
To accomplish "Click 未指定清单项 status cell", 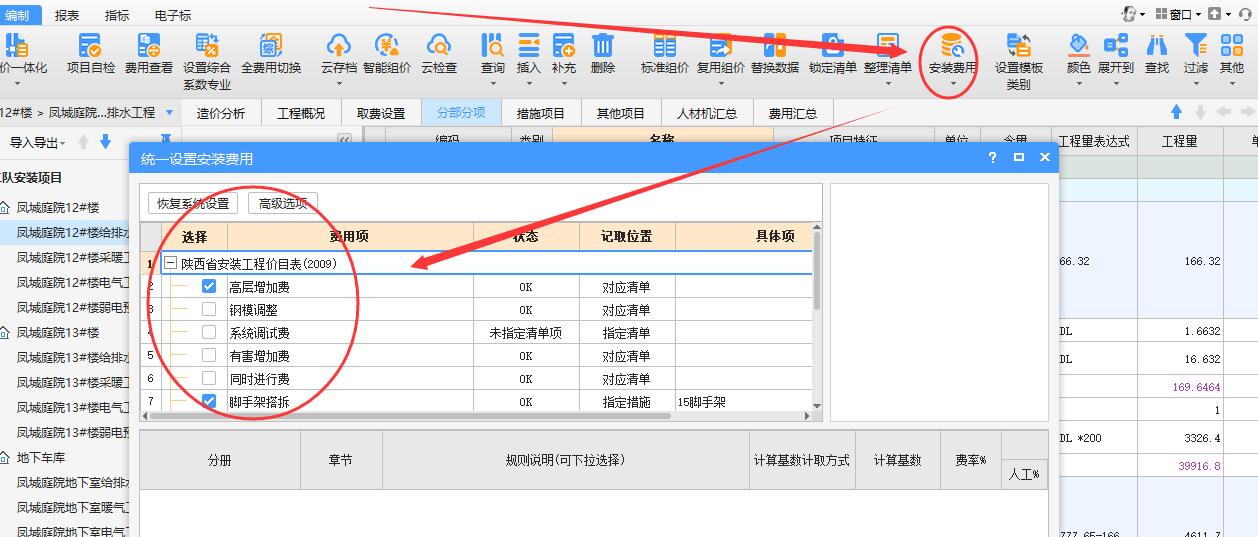I will [x=526, y=333].
